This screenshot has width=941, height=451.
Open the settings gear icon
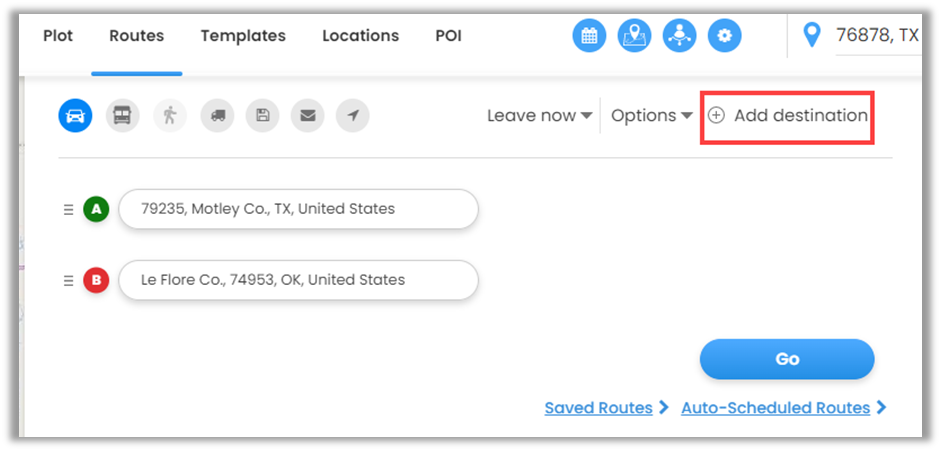(x=725, y=36)
